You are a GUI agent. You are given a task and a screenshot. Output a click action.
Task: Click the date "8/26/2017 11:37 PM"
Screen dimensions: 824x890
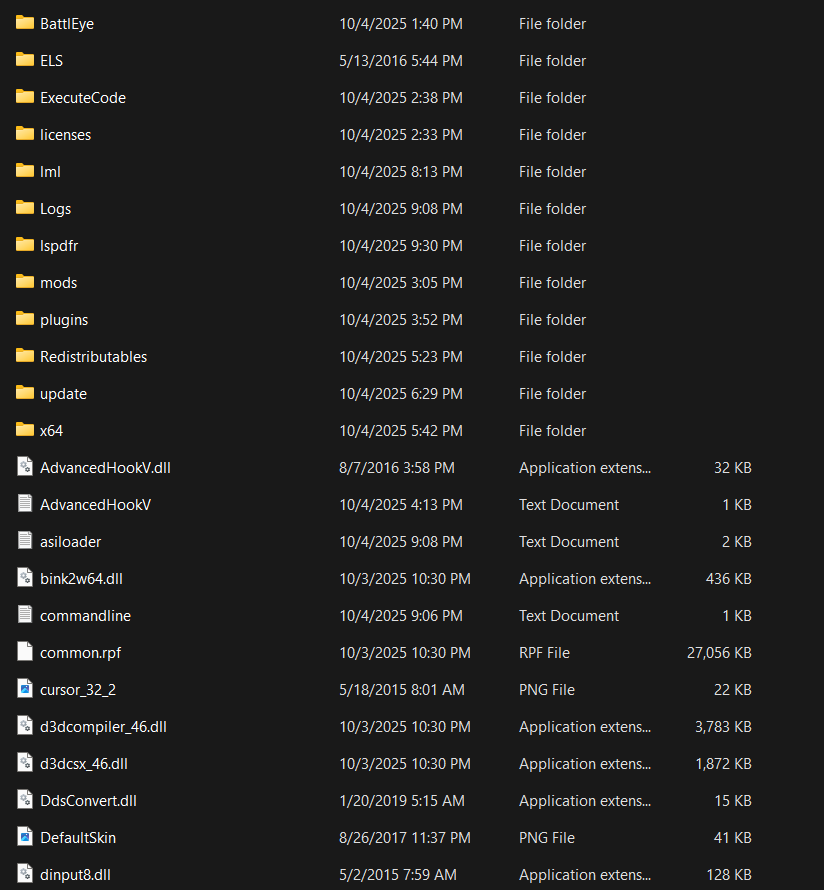click(x=405, y=838)
